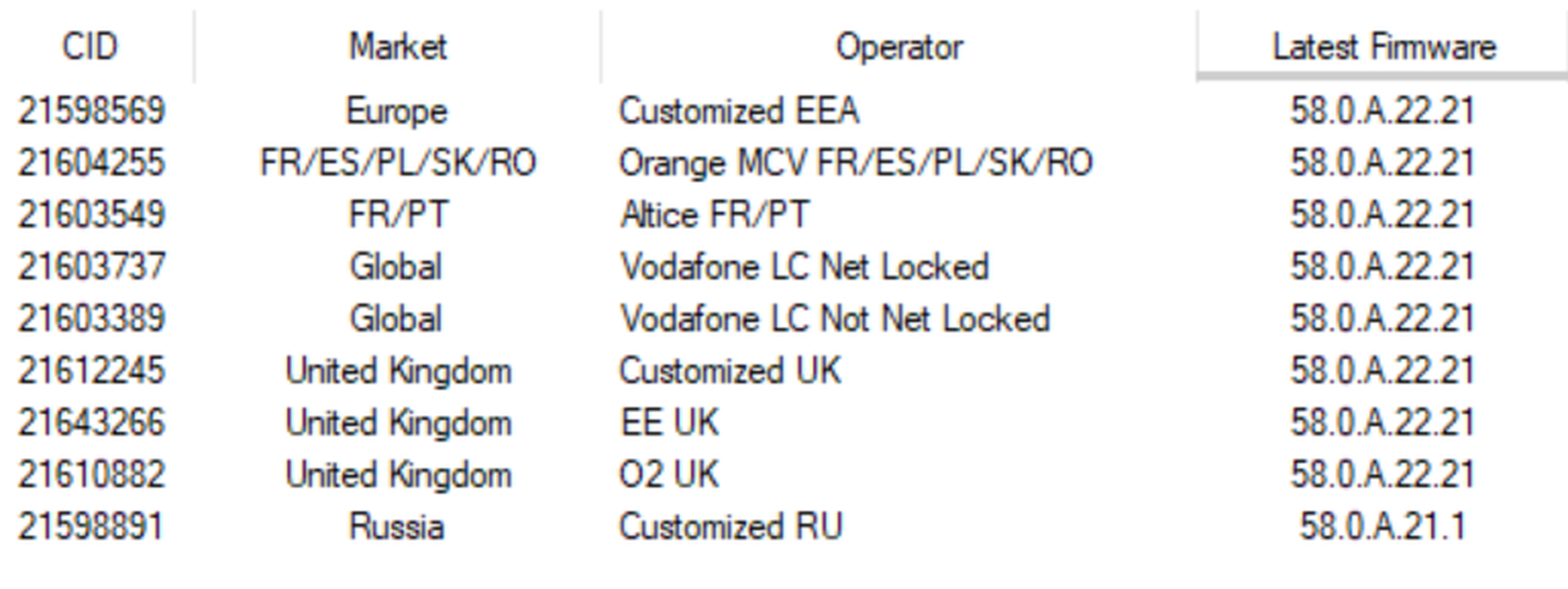The height and width of the screenshot is (589, 1568).
Task: Click firmware version 58.0.A.21.1
Action: pos(1382,527)
